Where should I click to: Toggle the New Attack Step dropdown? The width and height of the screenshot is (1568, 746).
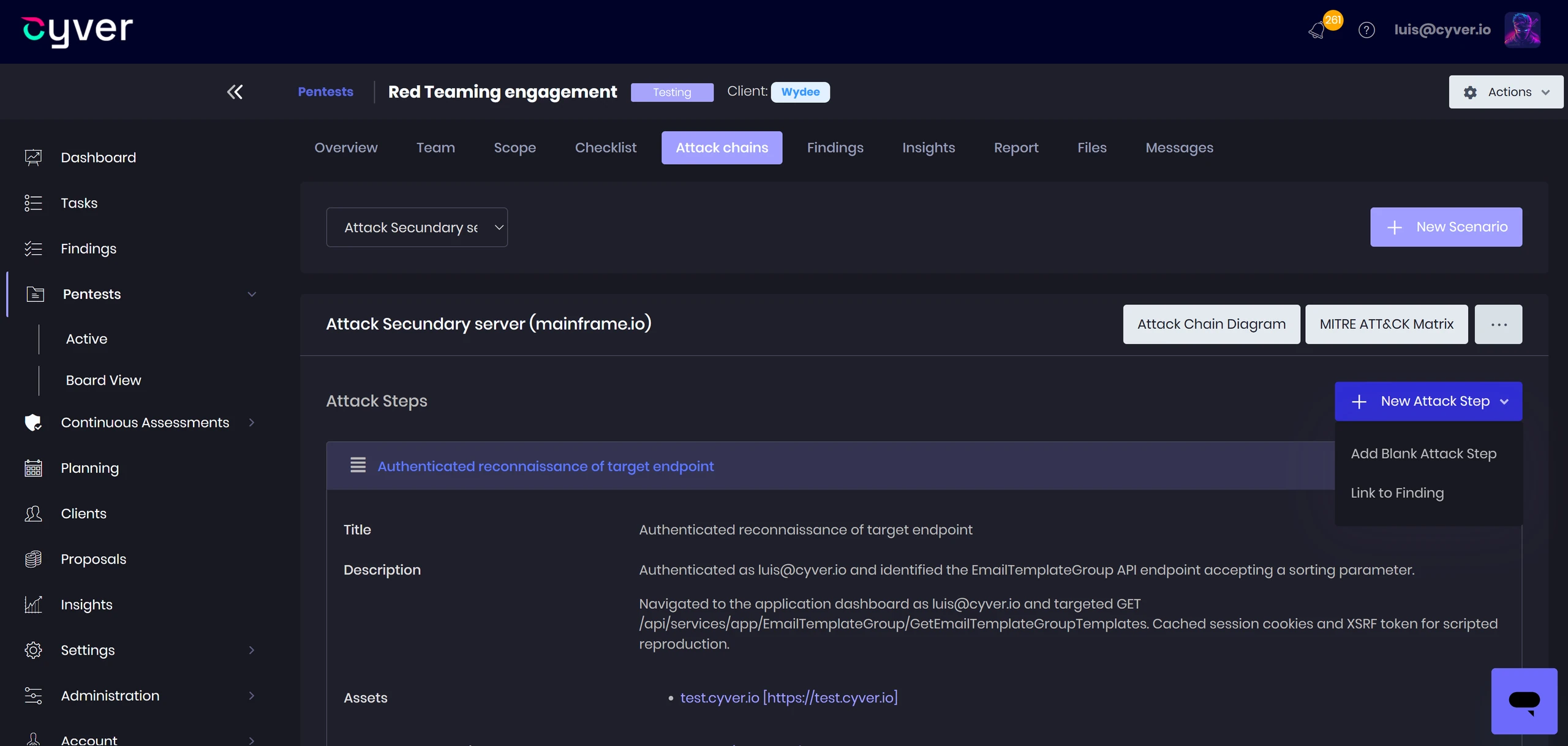[x=1428, y=401]
